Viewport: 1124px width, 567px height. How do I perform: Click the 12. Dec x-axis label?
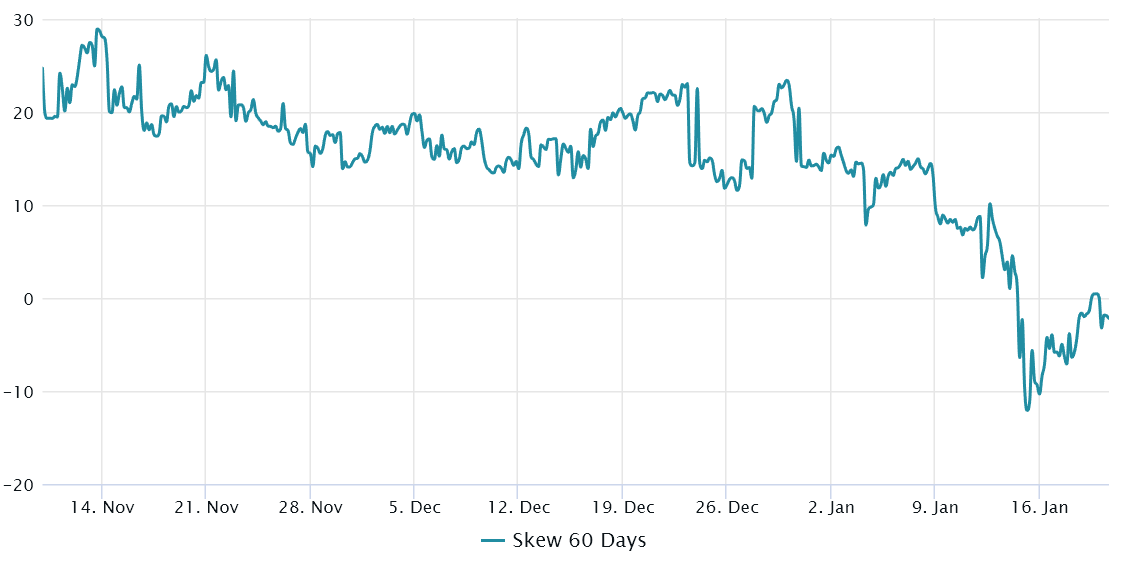click(x=518, y=508)
